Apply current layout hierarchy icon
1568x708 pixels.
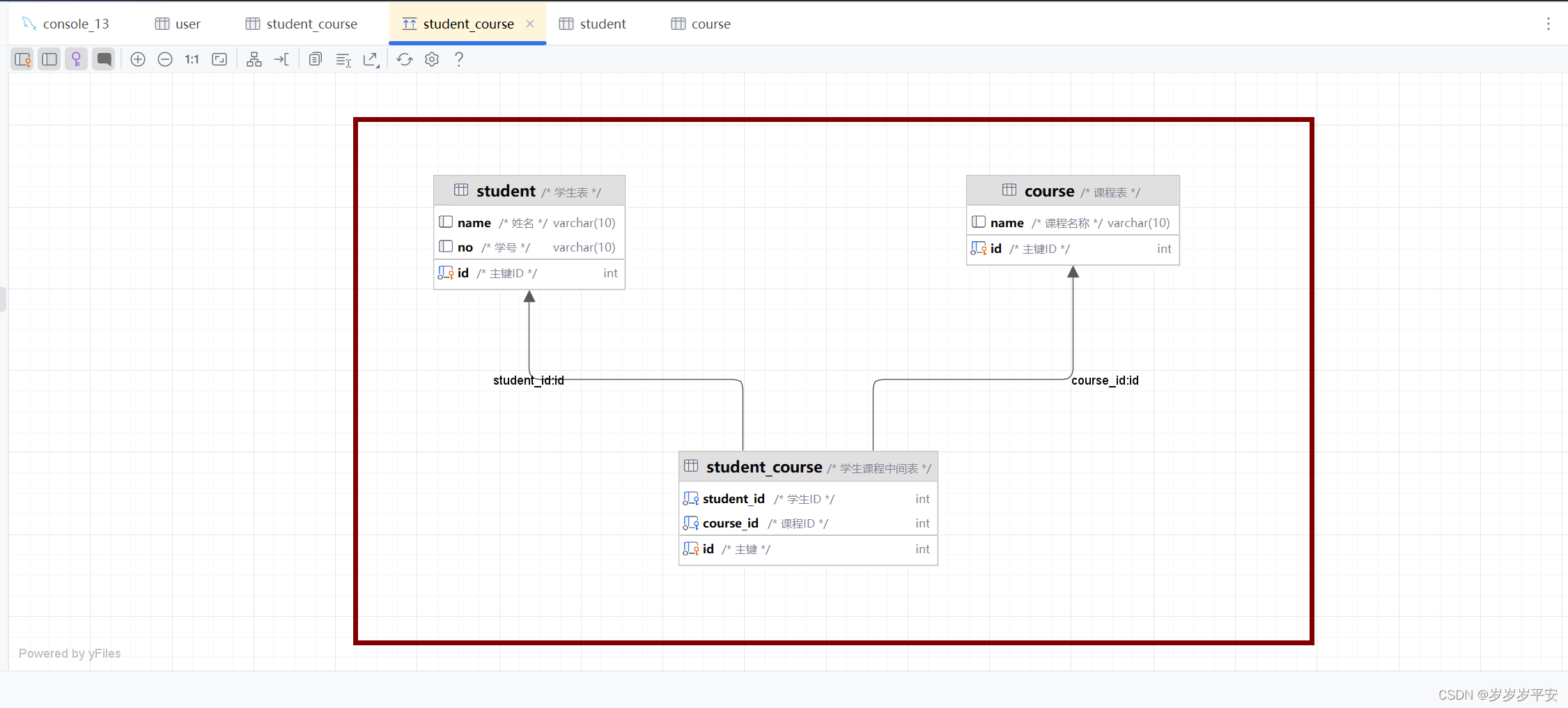click(x=254, y=59)
